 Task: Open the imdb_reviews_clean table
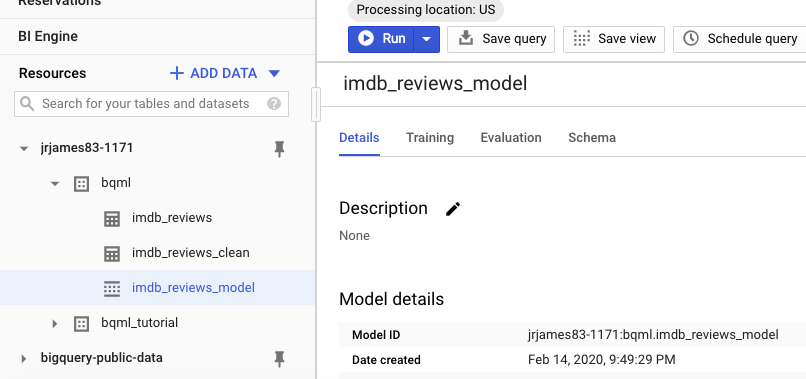point(191,252)
